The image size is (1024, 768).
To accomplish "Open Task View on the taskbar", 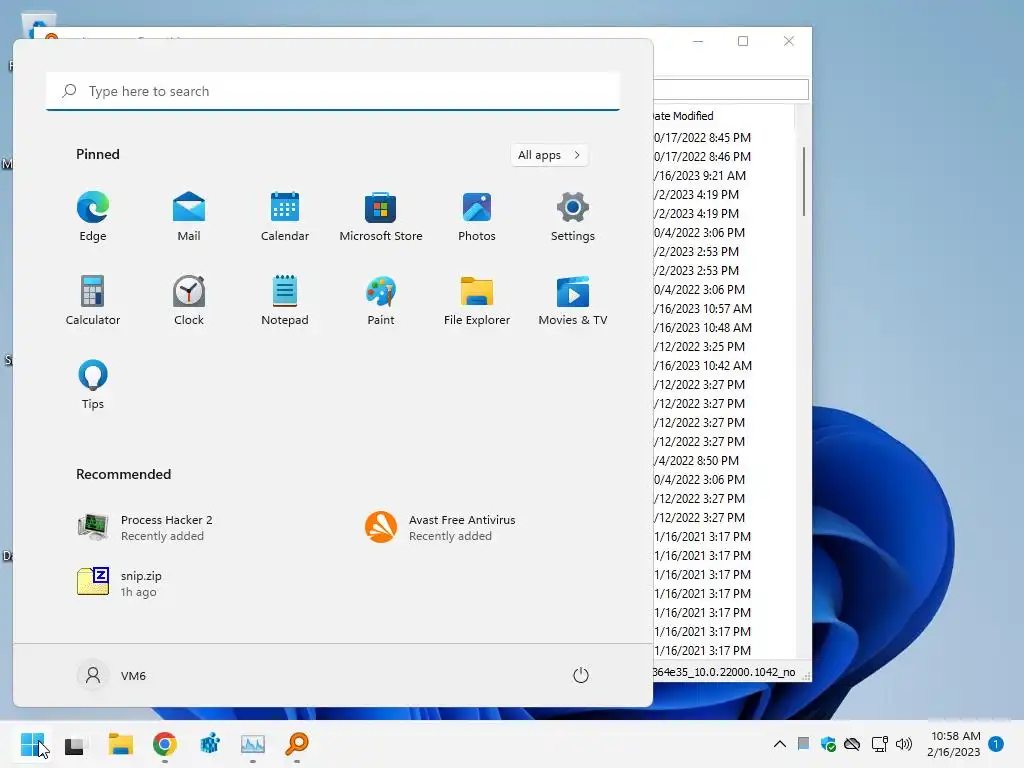I will coord(74,745).
